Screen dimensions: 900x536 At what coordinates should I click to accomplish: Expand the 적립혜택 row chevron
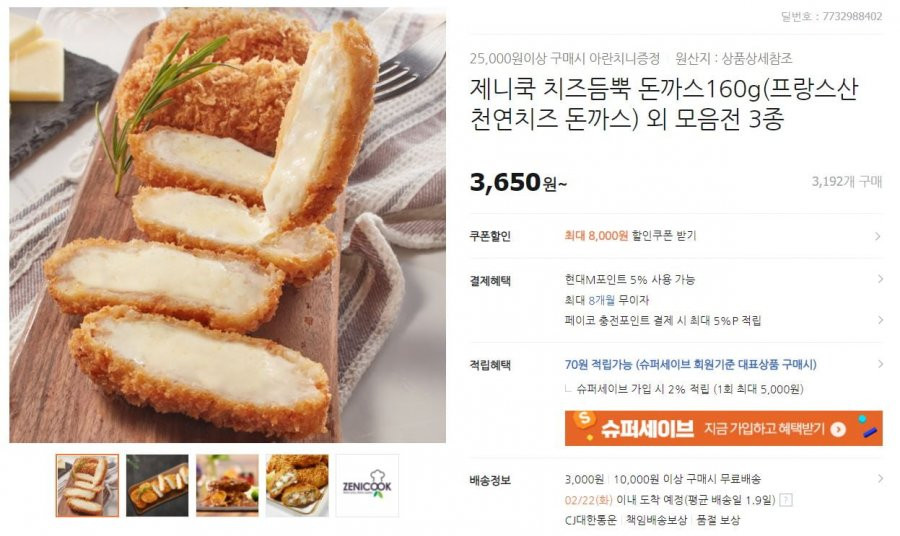880,364
